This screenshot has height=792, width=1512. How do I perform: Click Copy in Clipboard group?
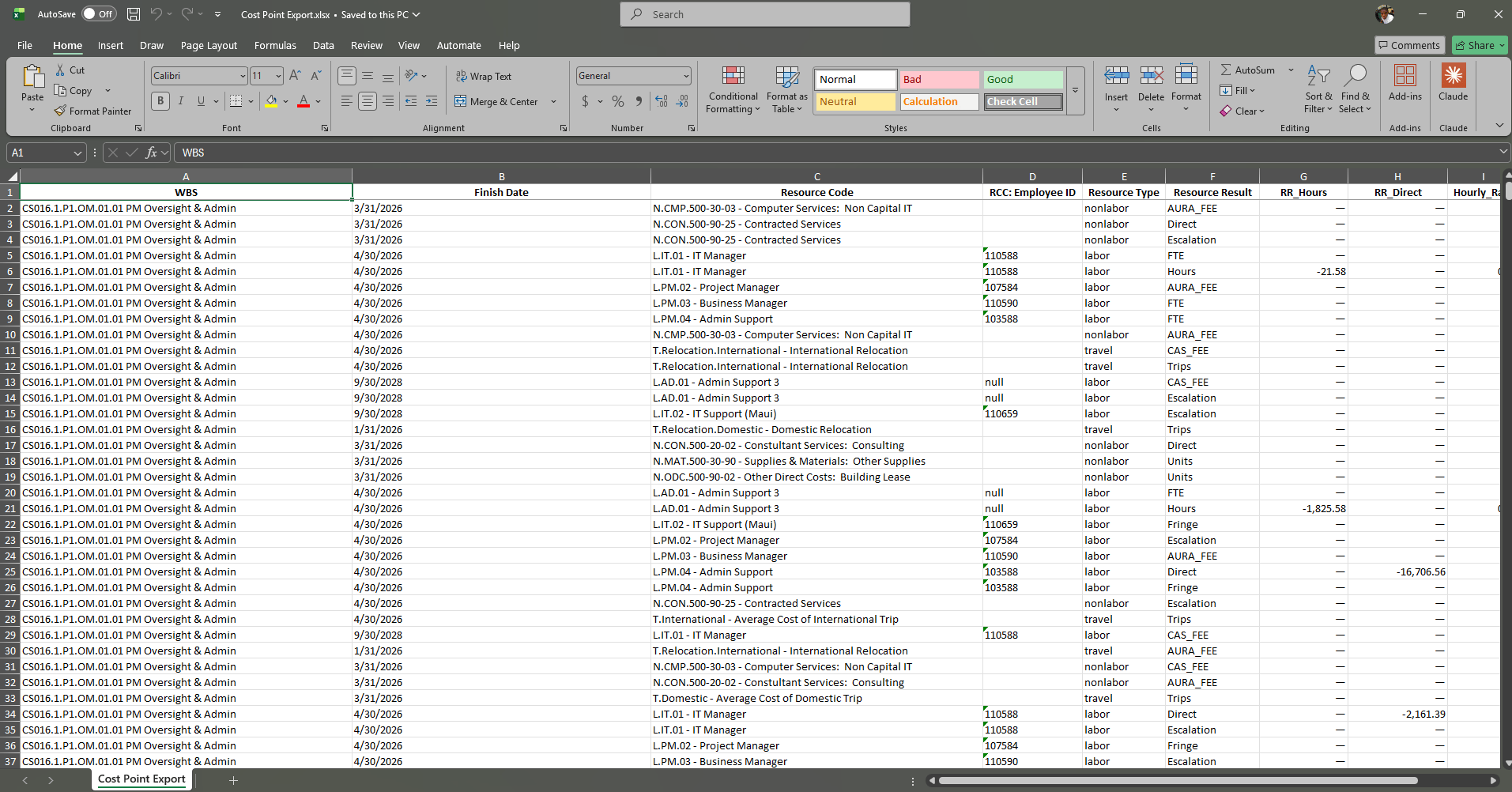pyautogui.click(x=74, y=91)
